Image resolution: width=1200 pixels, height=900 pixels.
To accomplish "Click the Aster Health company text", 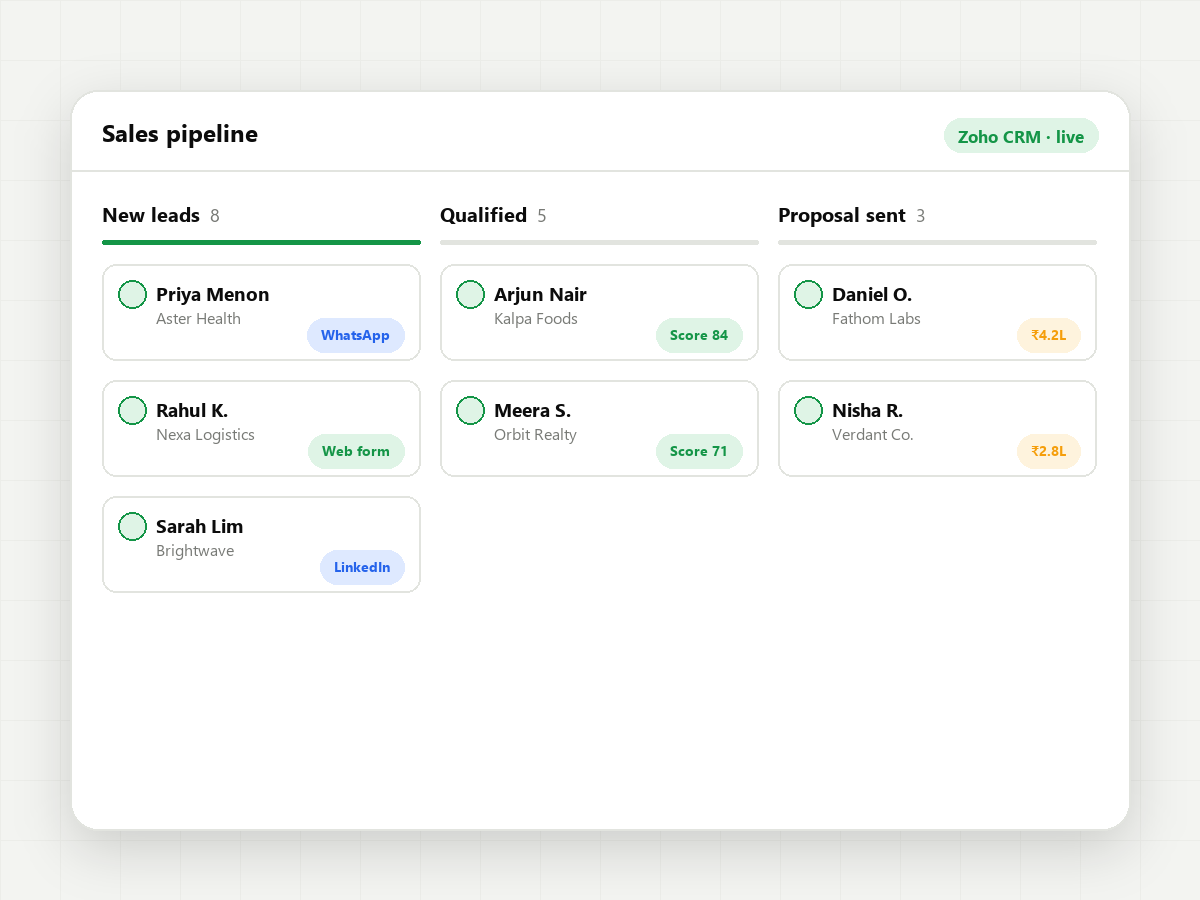I will [x=198, y=319].
